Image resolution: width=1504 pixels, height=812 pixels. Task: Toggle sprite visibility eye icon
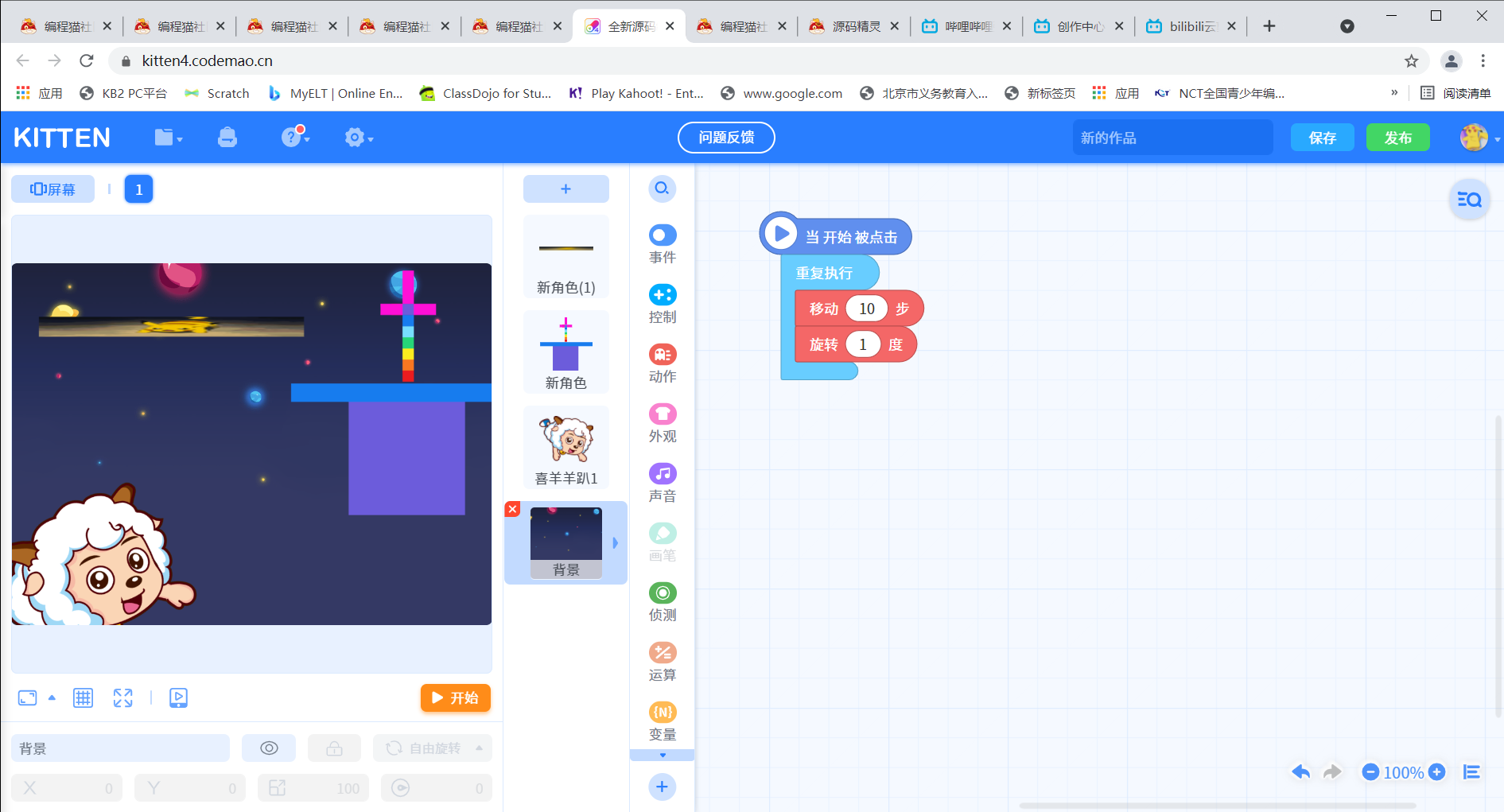(269, 748)
